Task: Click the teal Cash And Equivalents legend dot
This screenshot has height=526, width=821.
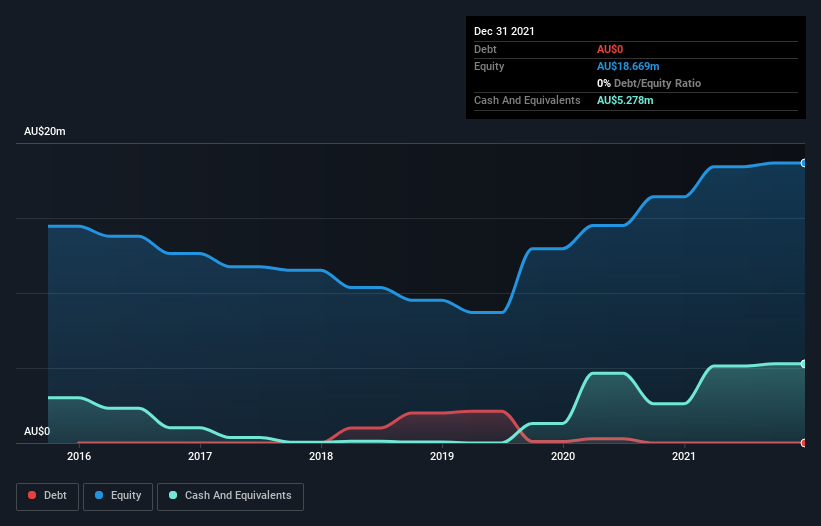Action: click(173, 495)
